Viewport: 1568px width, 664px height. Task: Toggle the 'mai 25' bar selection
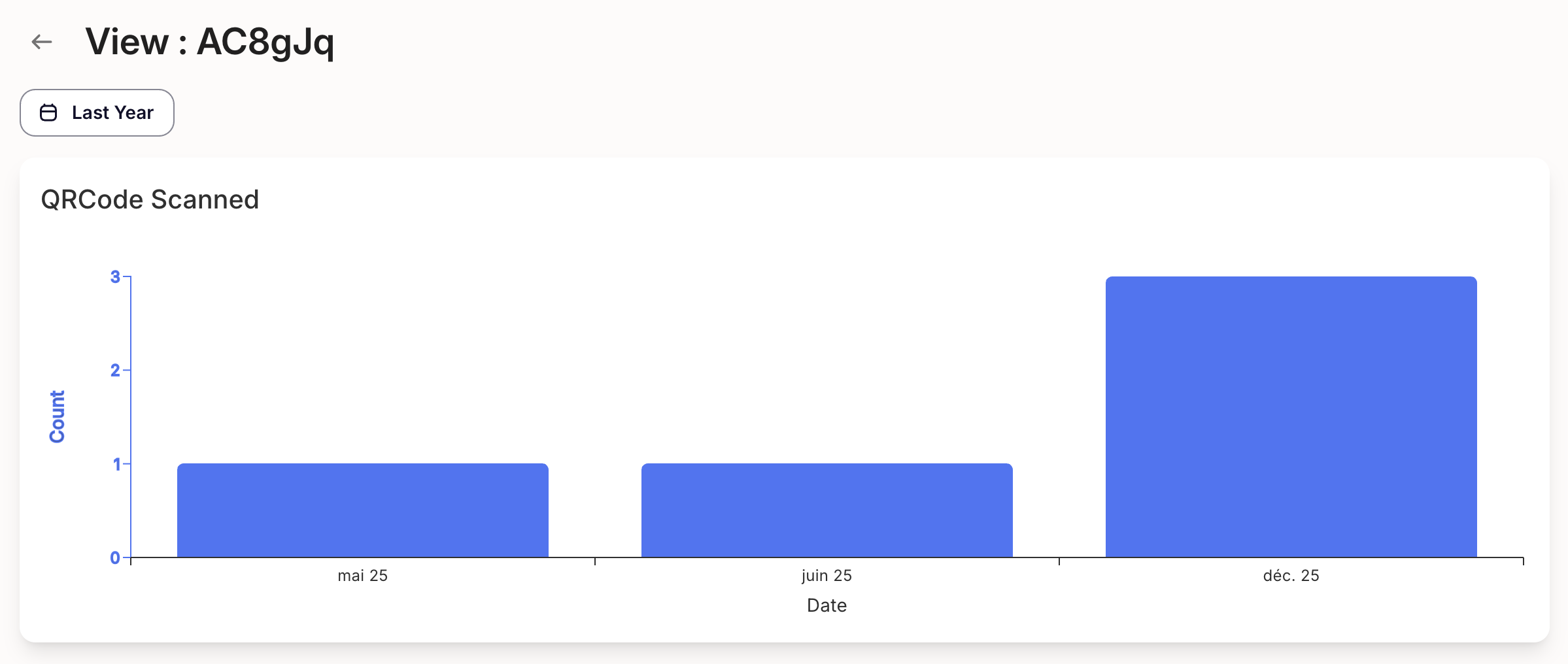tap(362, 510)
